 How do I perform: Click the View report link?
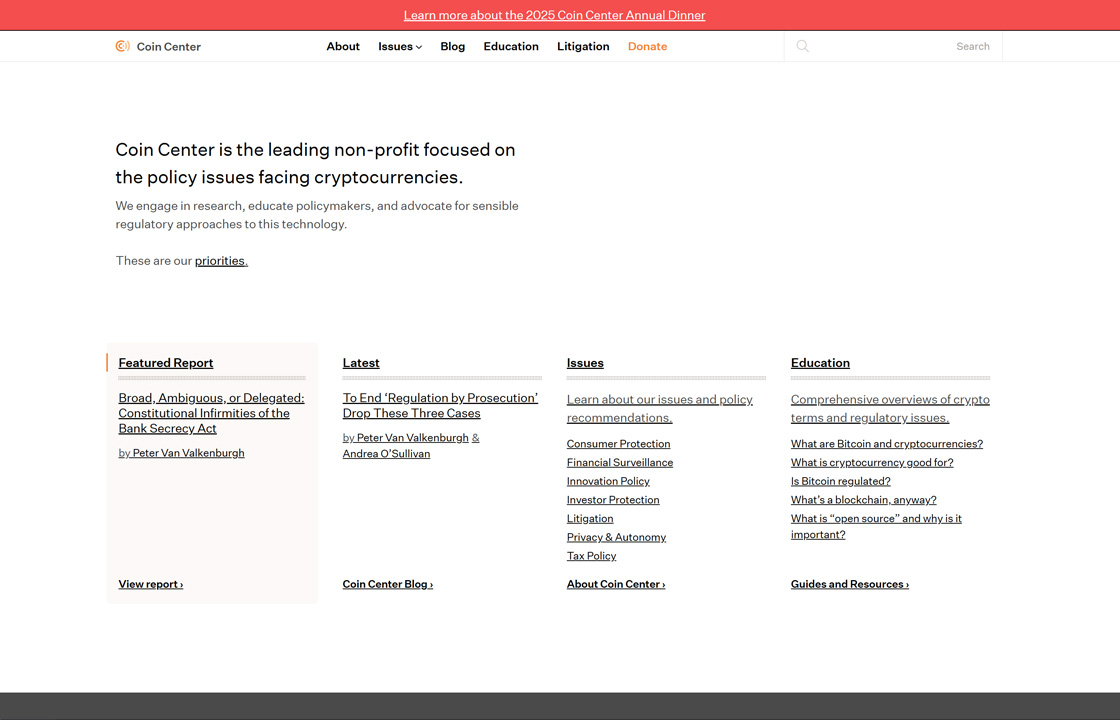point(151,584)
